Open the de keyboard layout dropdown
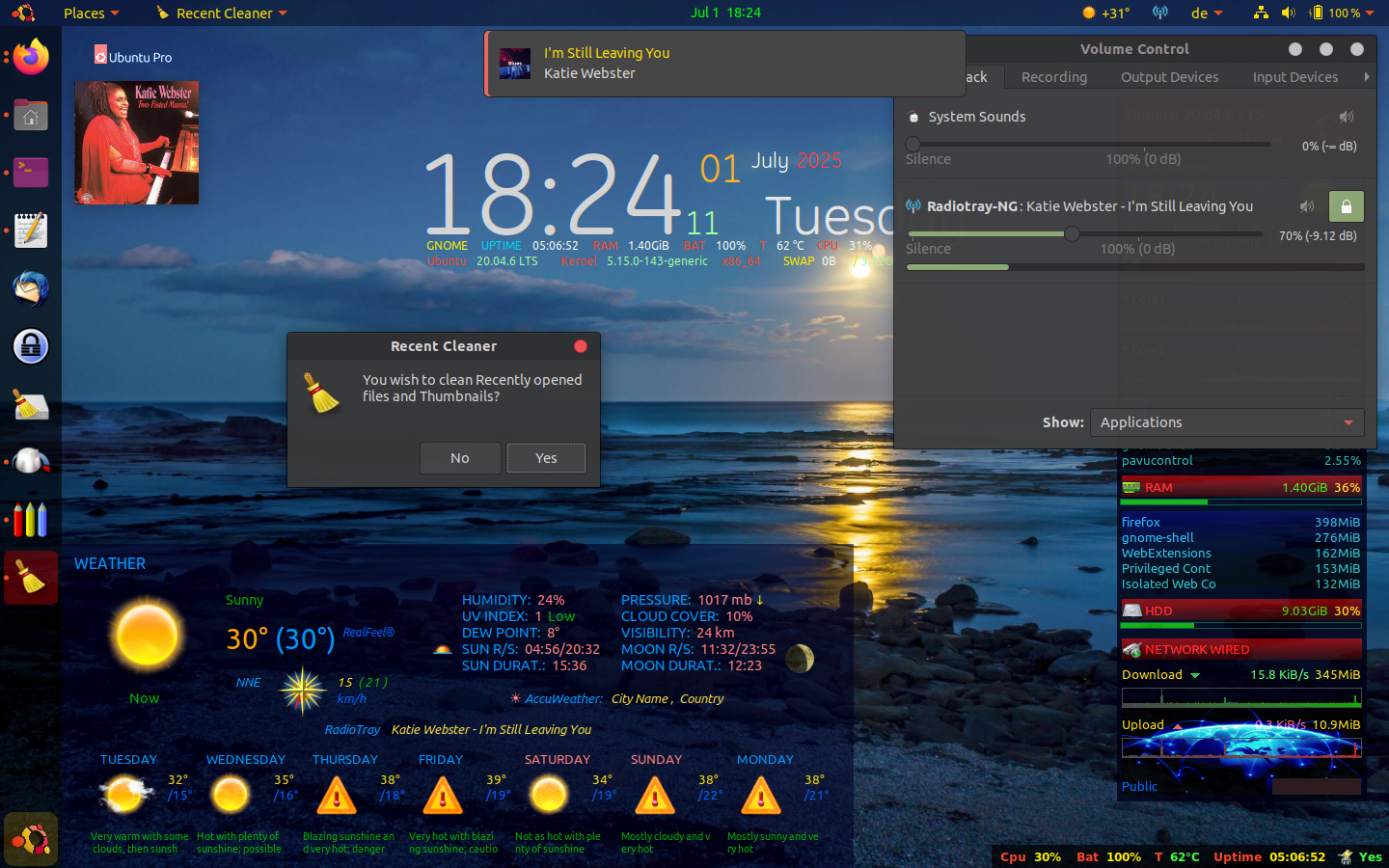 [x=1207, y=13]
